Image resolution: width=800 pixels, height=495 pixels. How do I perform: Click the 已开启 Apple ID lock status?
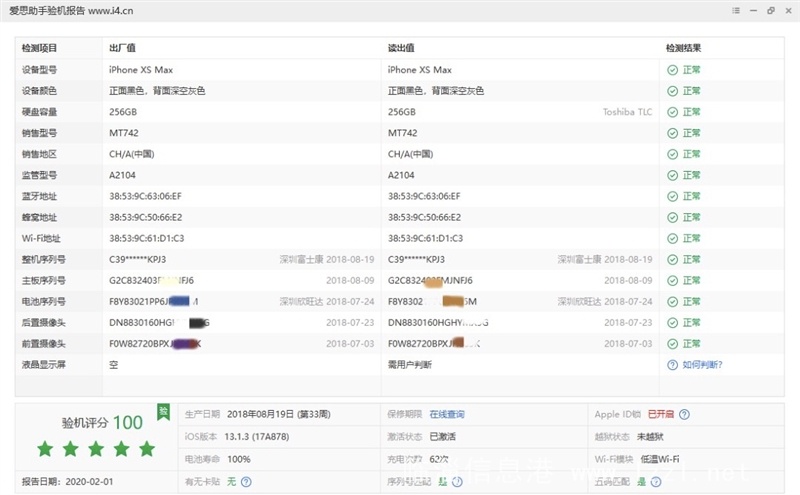[x=661, y=414]
